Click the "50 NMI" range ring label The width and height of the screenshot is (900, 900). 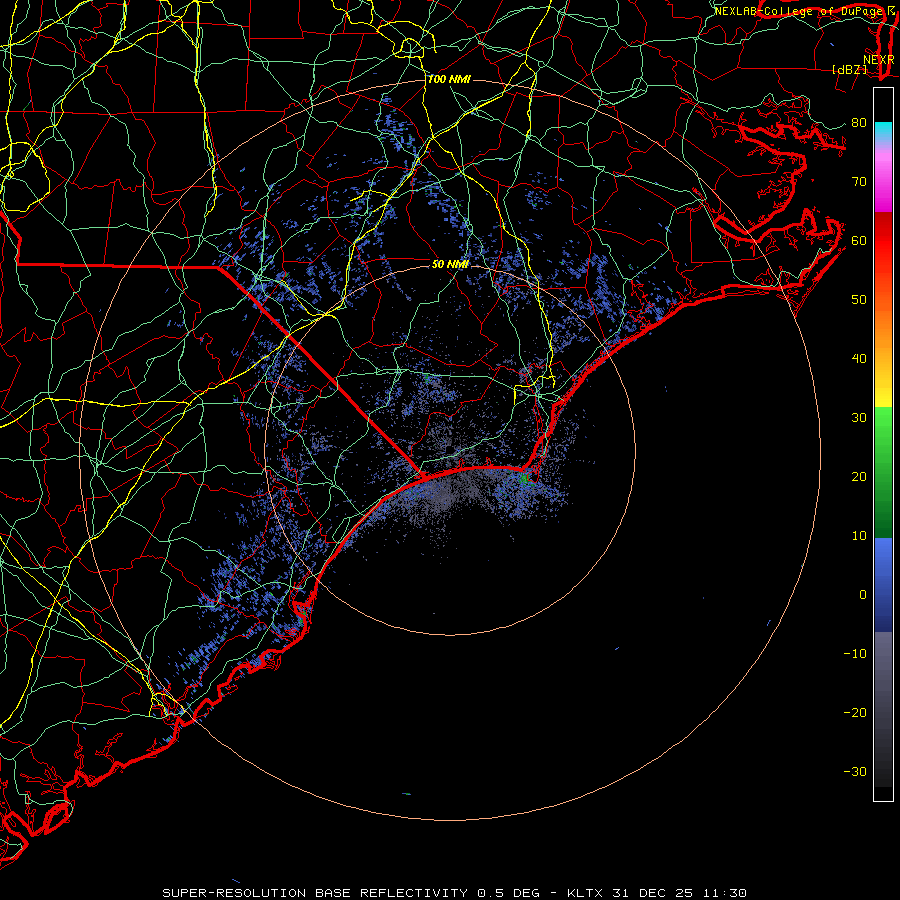click(x=451, y=264)
